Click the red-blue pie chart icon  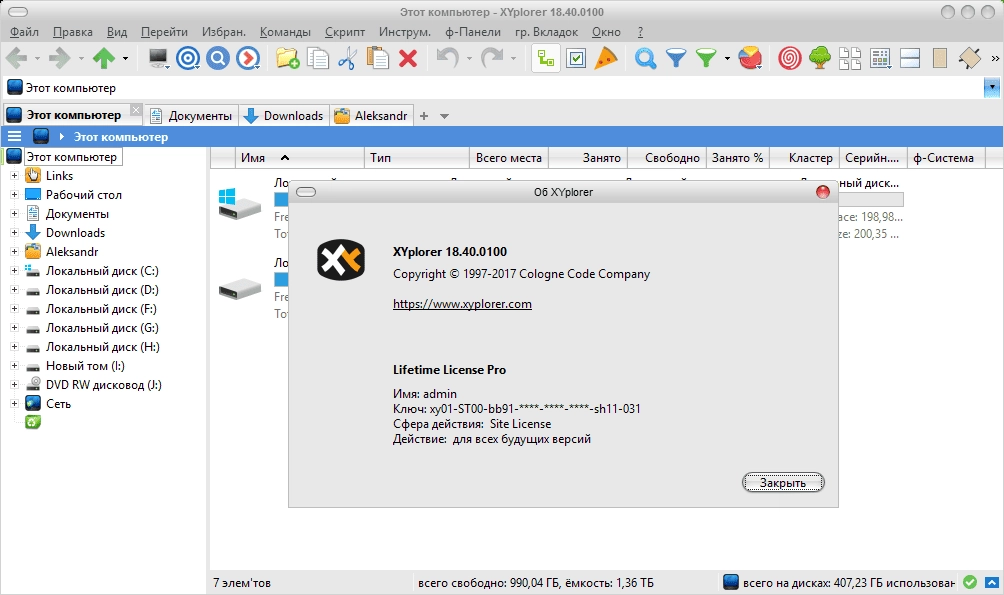pyautogui.click(x=750, y=58)
